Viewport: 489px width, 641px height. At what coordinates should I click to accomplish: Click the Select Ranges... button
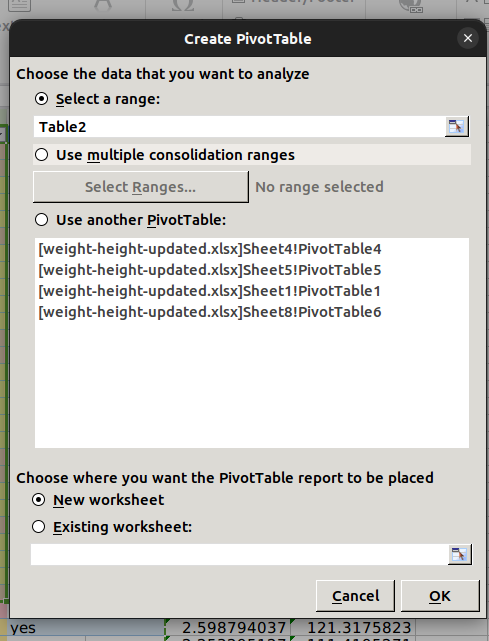(141, 187)
